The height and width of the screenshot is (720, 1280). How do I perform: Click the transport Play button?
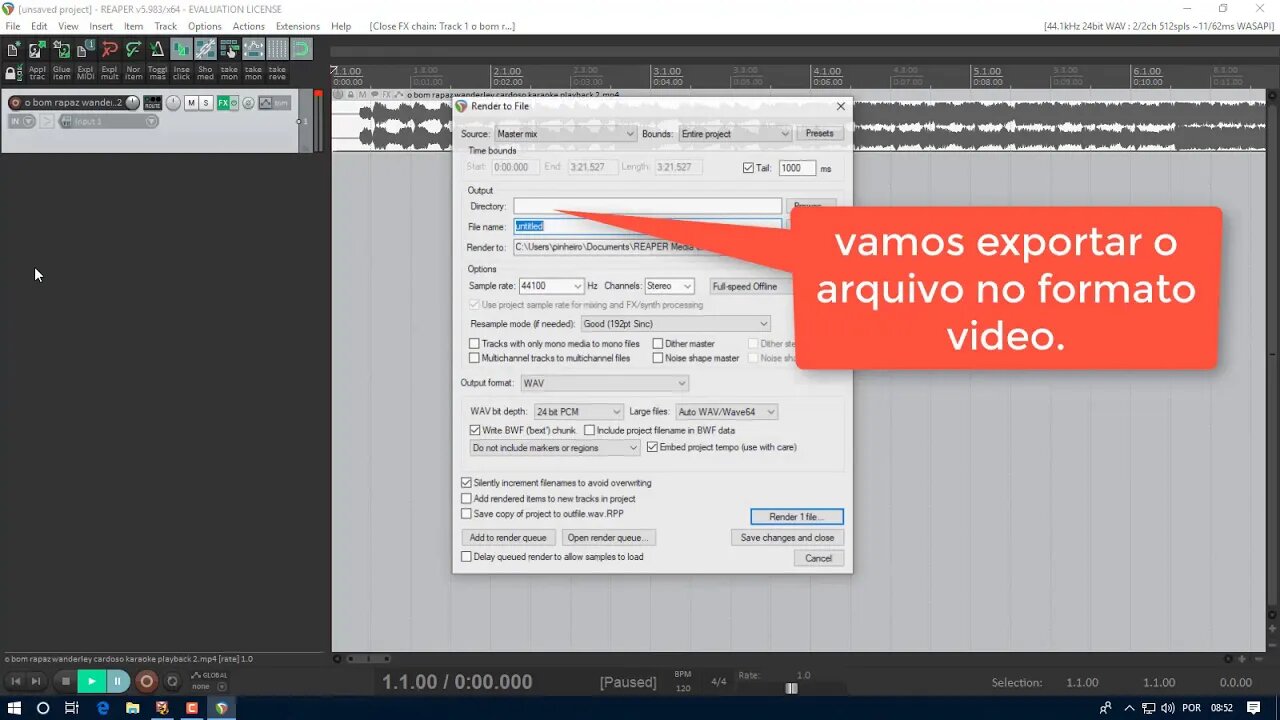[91, 681]
